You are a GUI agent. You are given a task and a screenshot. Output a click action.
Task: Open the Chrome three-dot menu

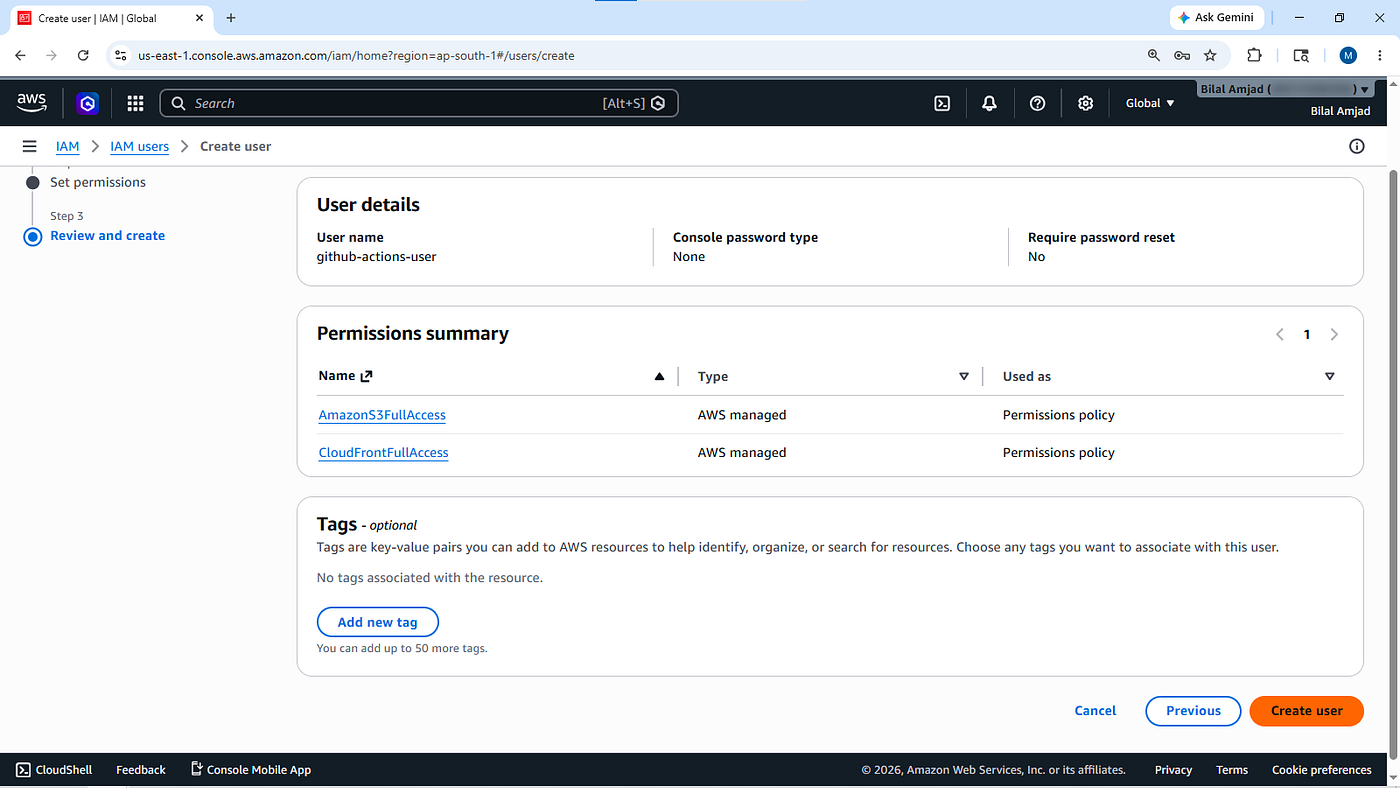coord(1380,56)
